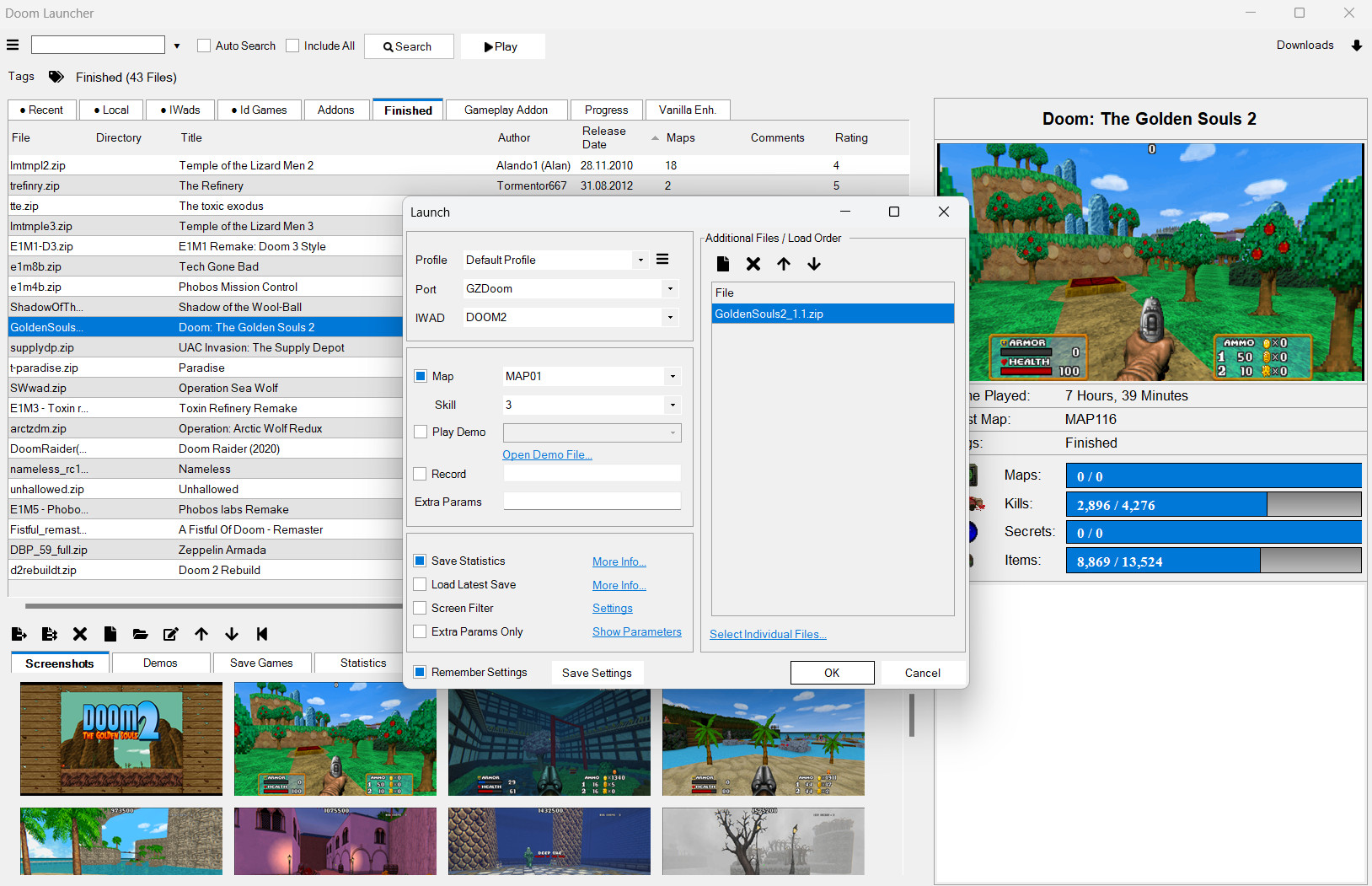Open the hamburger main menu

(x=13, y=46)
